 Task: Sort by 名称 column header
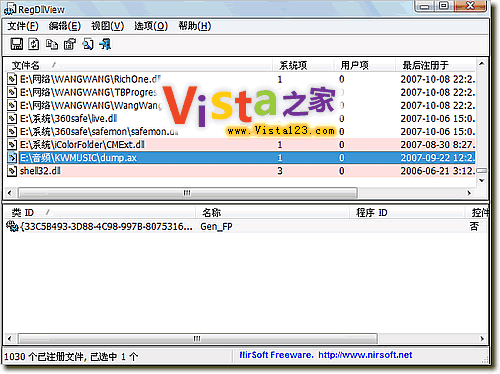click(272, 212)
